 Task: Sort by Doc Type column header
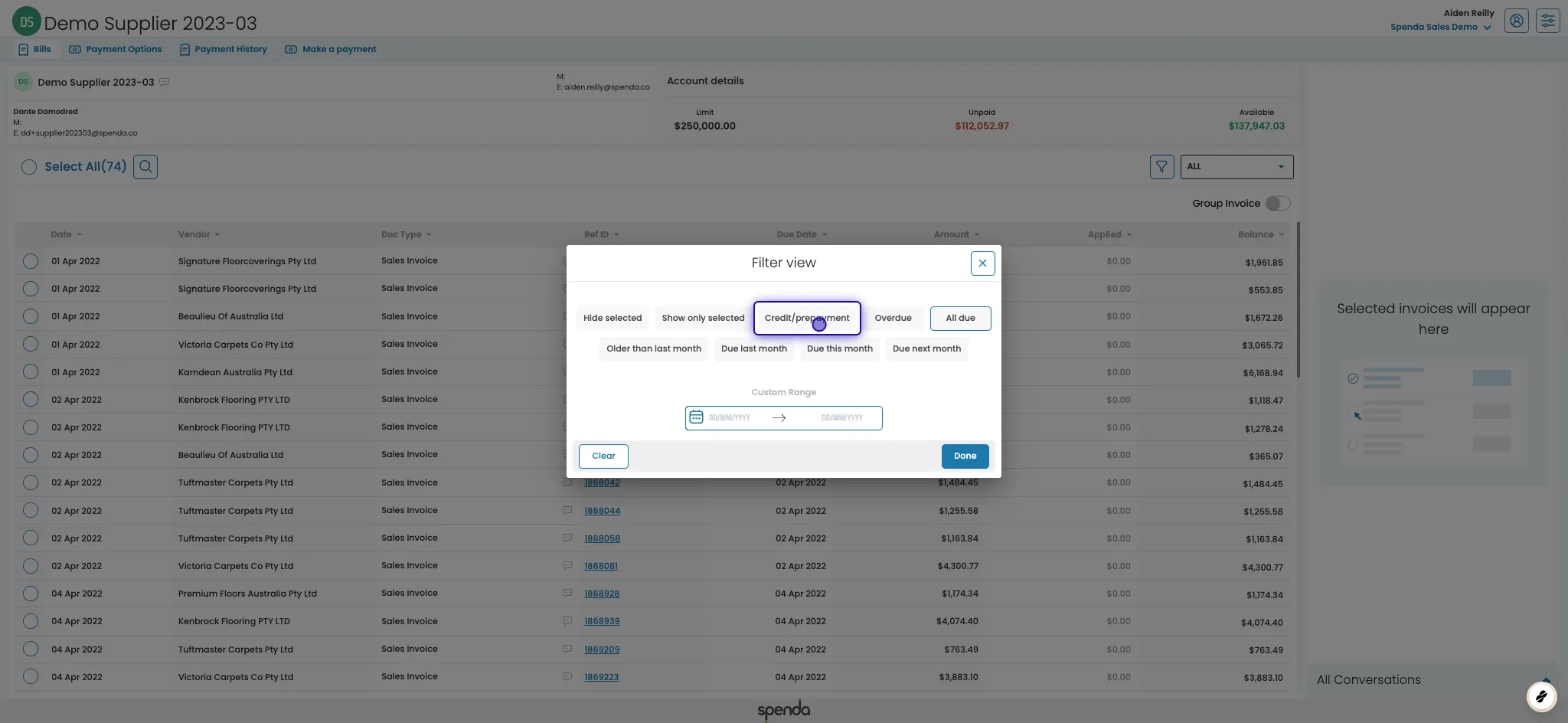click(x=406, y=234)
